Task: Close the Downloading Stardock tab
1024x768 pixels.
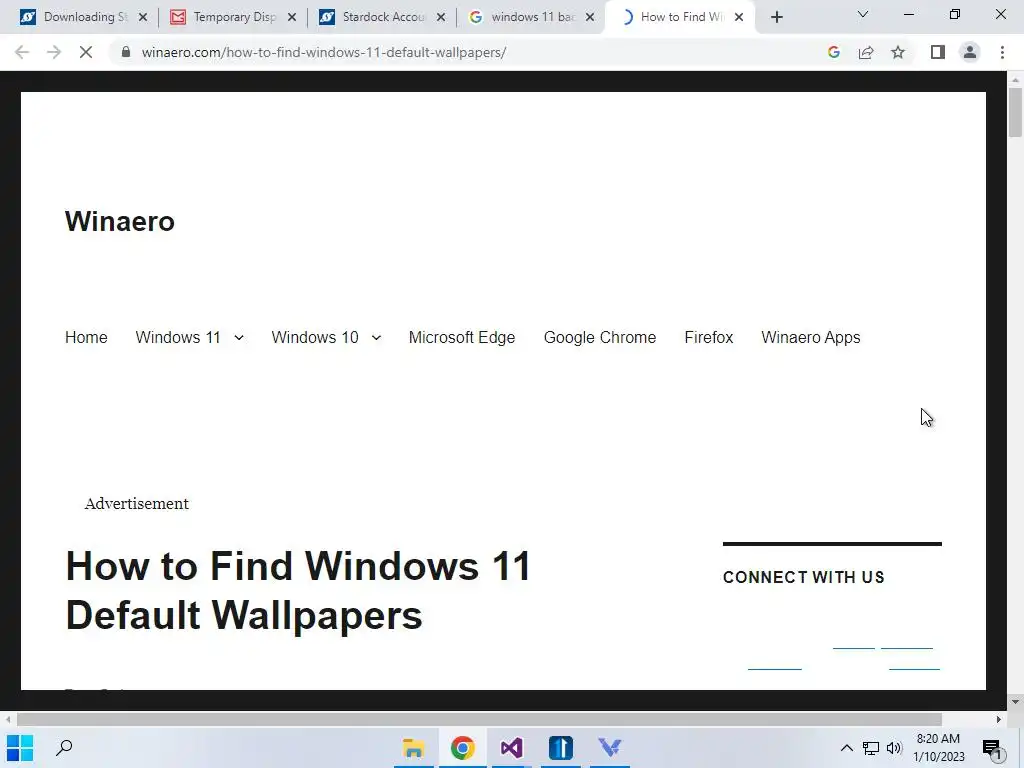Action: coord(143,18)
